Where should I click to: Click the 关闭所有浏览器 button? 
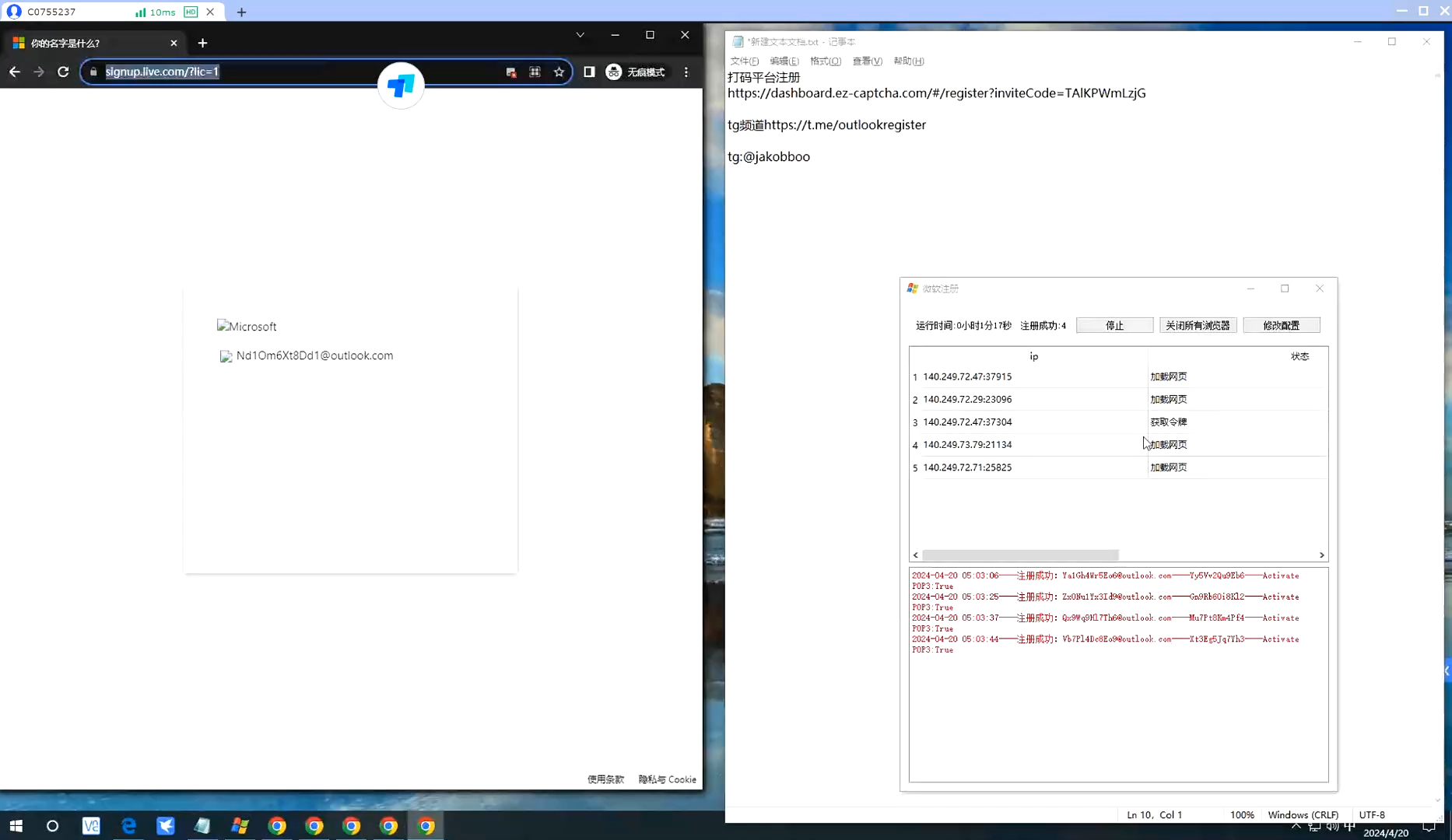1198,325
